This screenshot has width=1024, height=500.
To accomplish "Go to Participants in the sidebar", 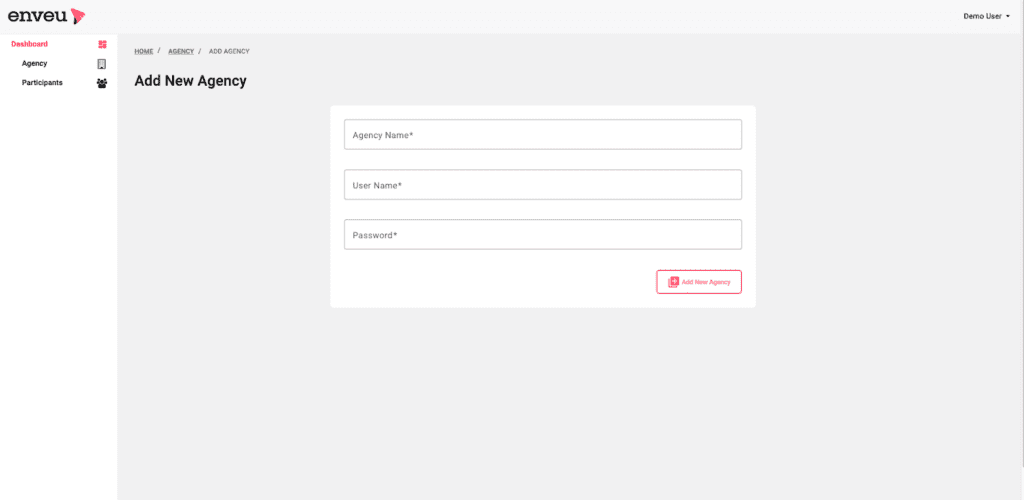I will pyautogui.click(x=42, y=83).
